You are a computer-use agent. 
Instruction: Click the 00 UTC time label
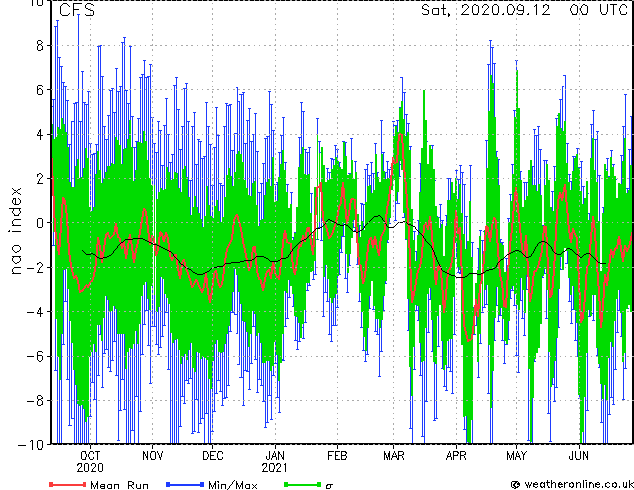pos(598,10)
